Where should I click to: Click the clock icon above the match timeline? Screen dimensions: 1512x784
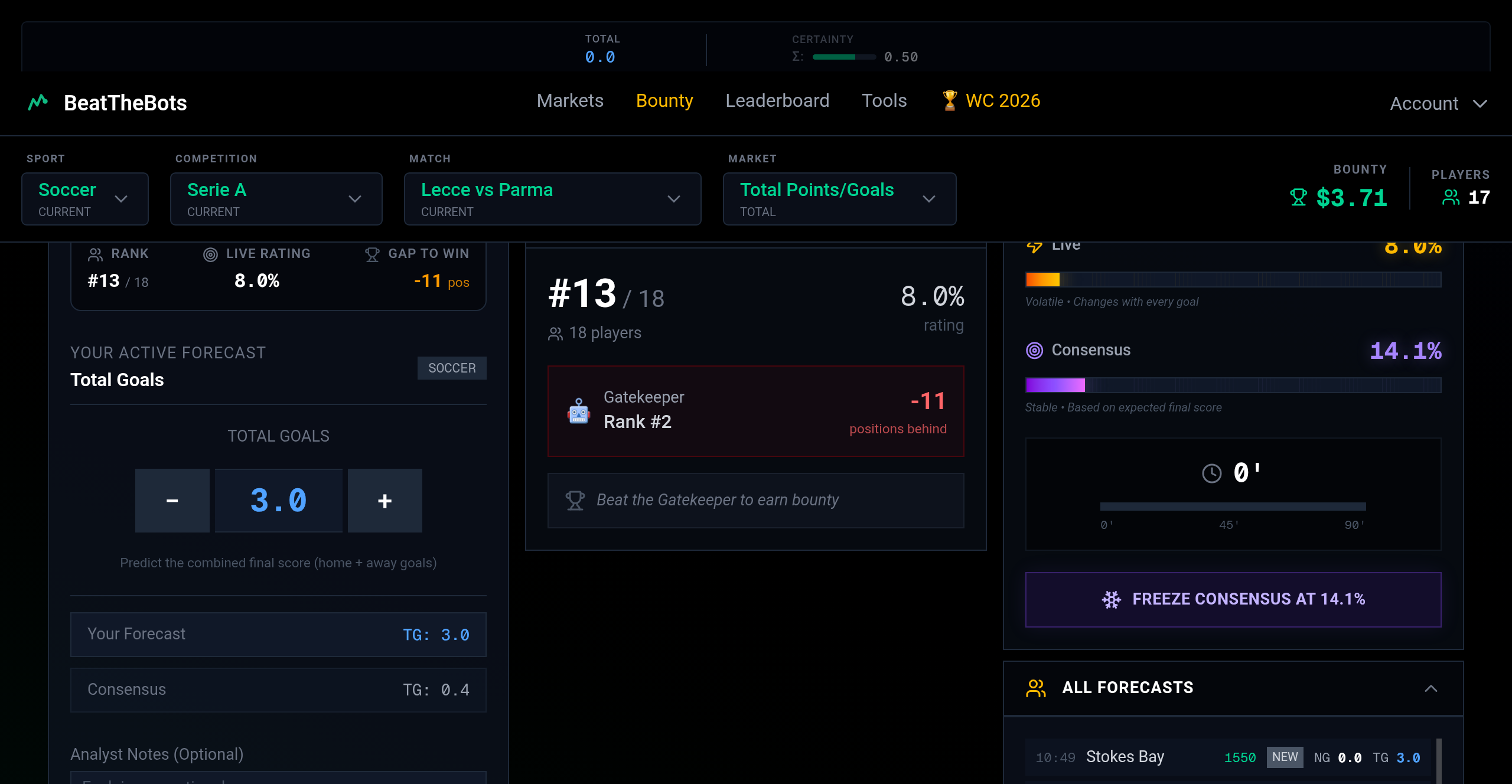1211,473
